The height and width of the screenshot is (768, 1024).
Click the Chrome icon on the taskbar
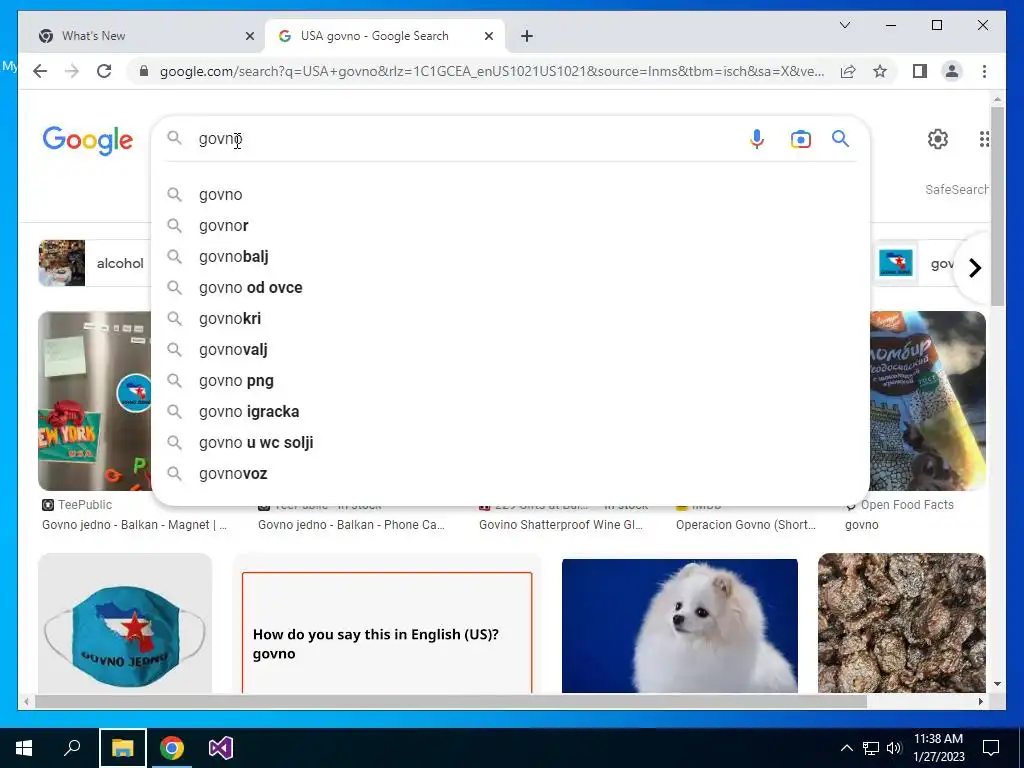172,748
